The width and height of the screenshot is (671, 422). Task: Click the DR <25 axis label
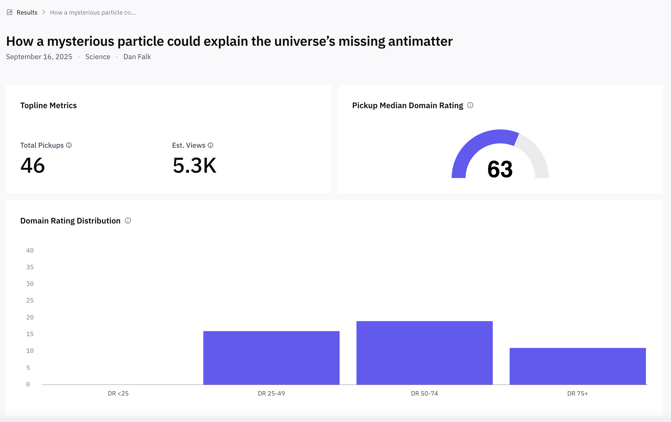pos(118,394)
